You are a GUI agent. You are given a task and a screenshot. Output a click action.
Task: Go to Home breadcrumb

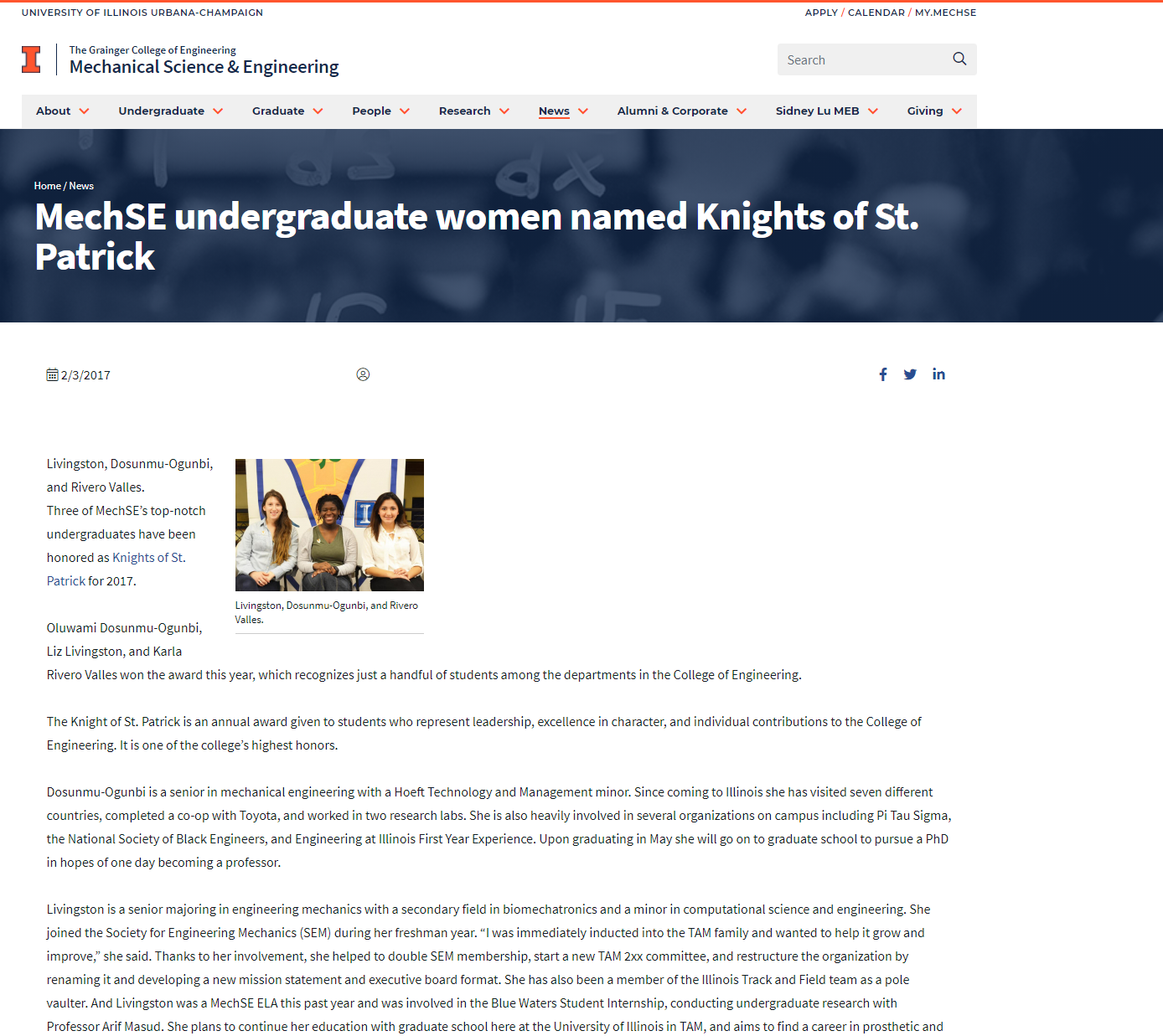[x=47, y=186]
